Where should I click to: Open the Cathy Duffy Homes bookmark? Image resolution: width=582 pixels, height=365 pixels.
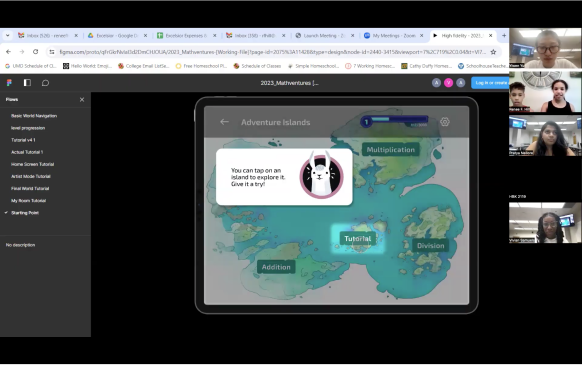(x=426, y=66)
